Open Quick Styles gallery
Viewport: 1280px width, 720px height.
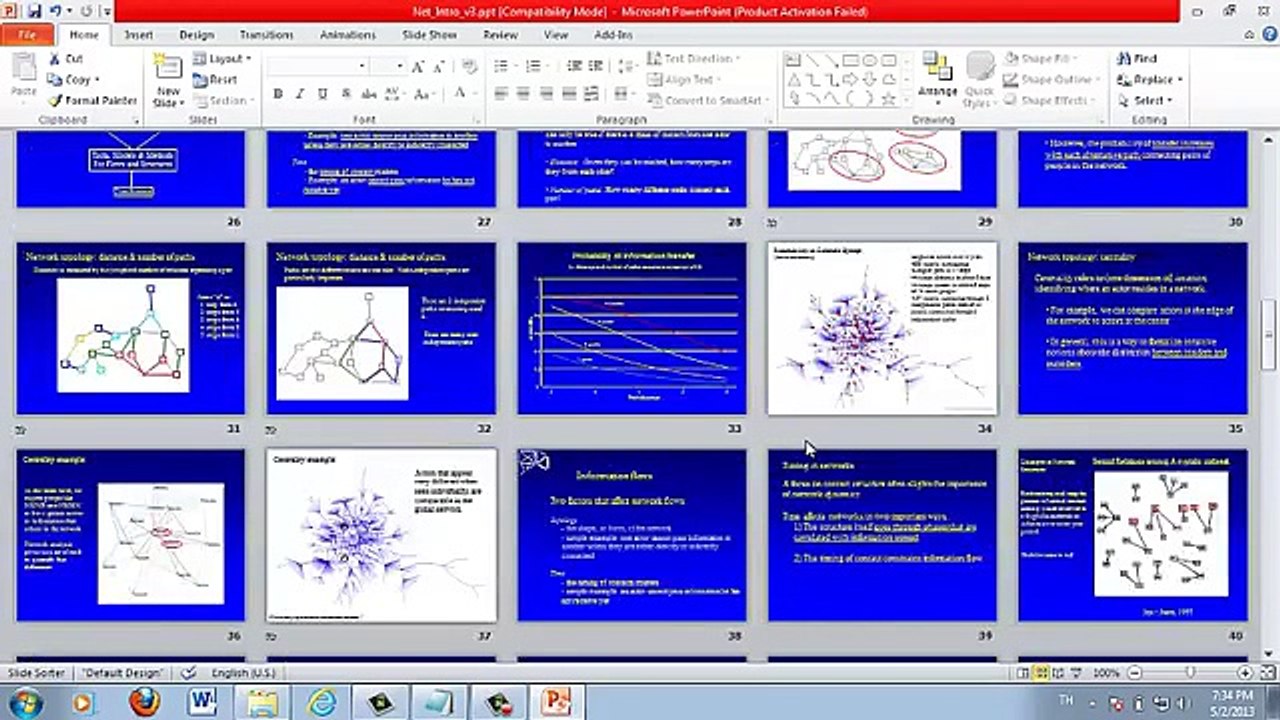(x=979, y=80)
